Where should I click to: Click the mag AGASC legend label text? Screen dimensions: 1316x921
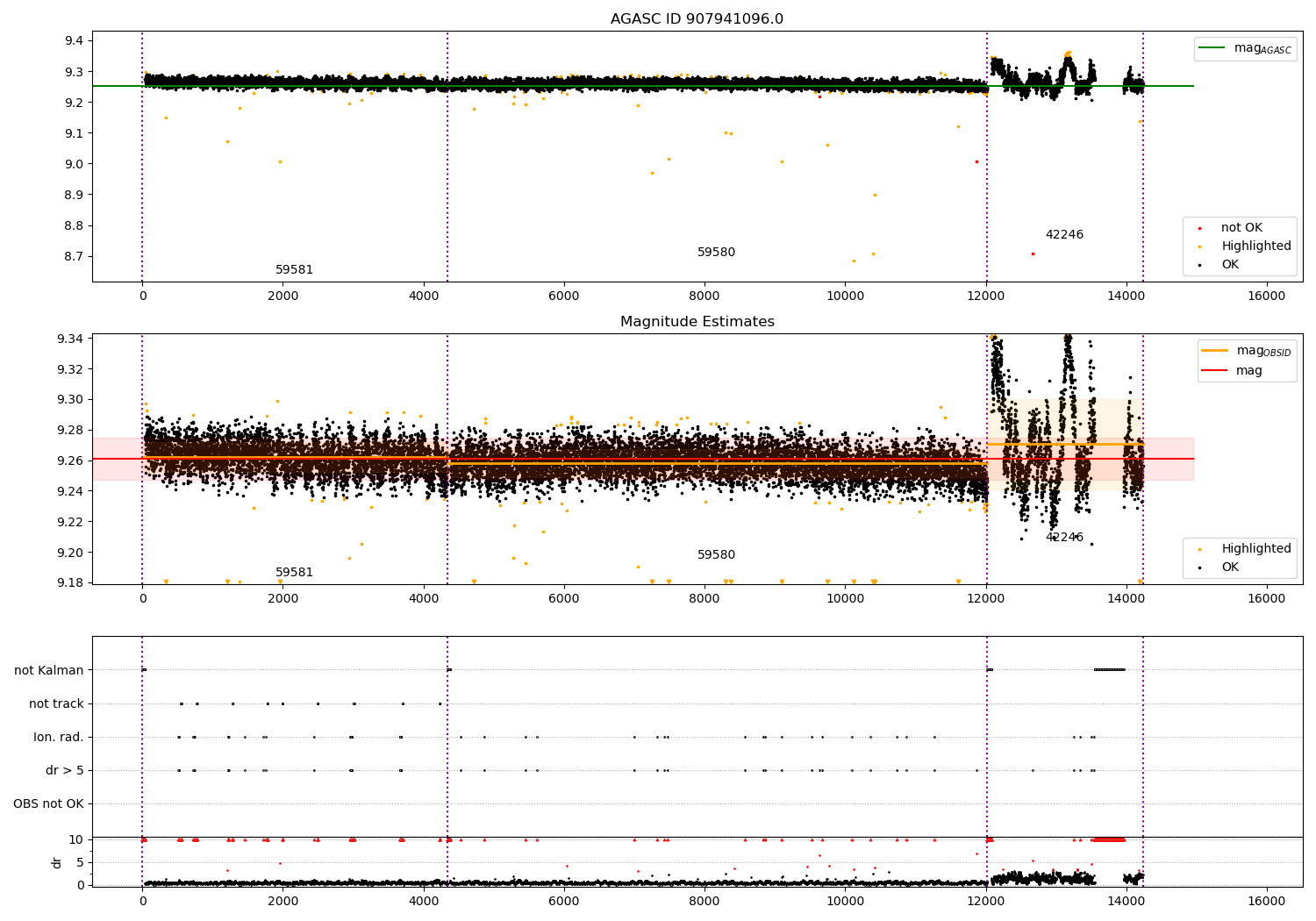click(1262, 49)
